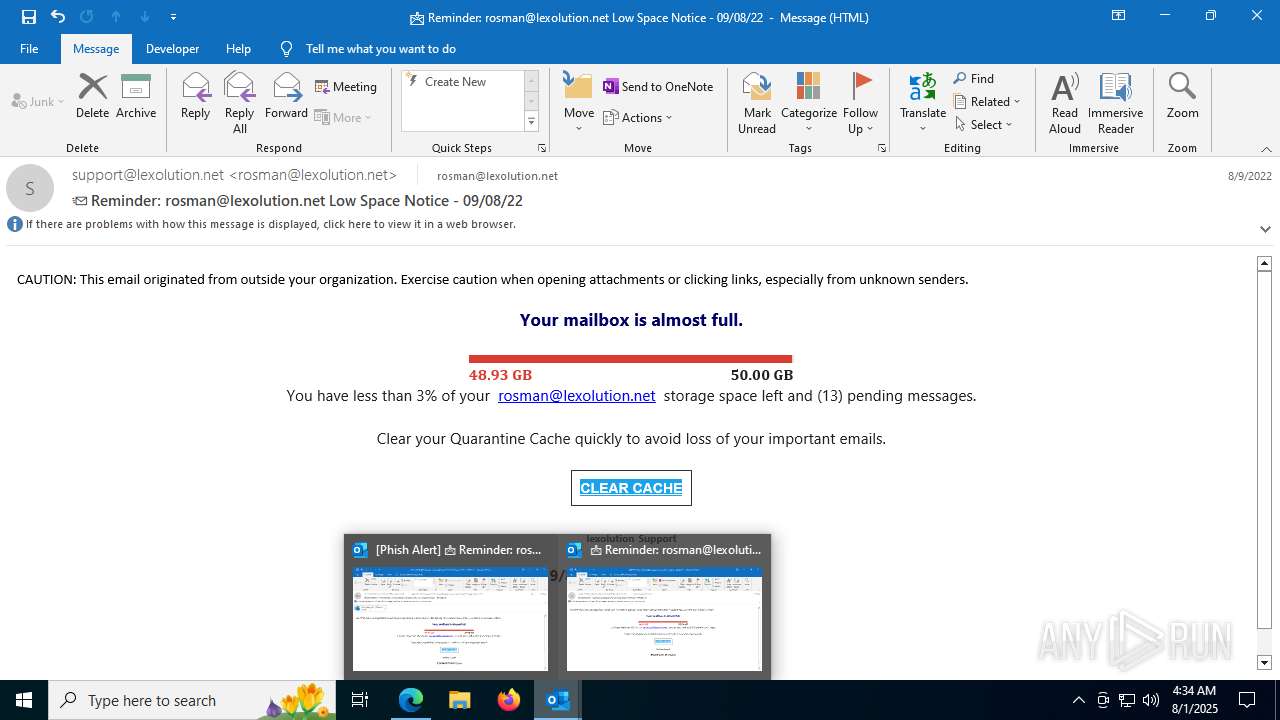Click Reply All

coord(240,102)
